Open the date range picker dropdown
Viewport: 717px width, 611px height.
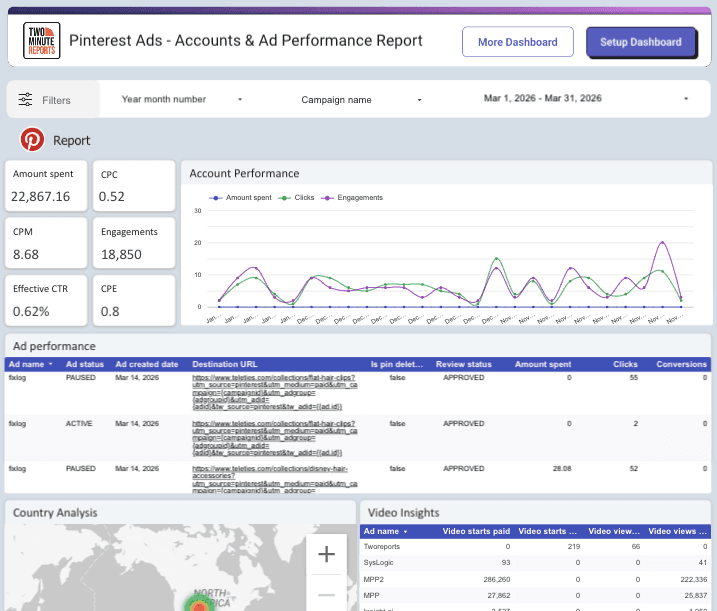[586, 98]
